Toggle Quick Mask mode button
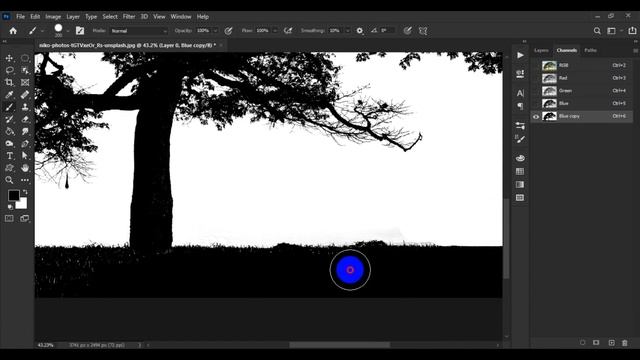 pos(9,219)
